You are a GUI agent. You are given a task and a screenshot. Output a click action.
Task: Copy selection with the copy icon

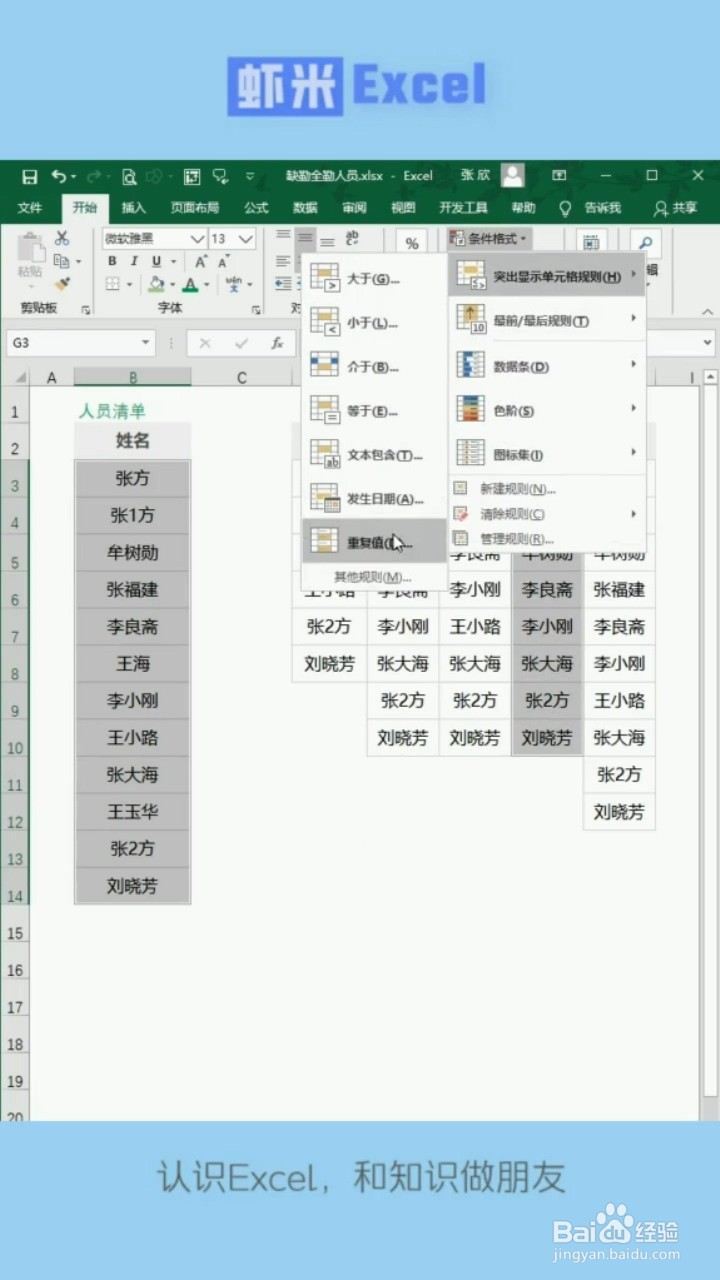point(61,261)
